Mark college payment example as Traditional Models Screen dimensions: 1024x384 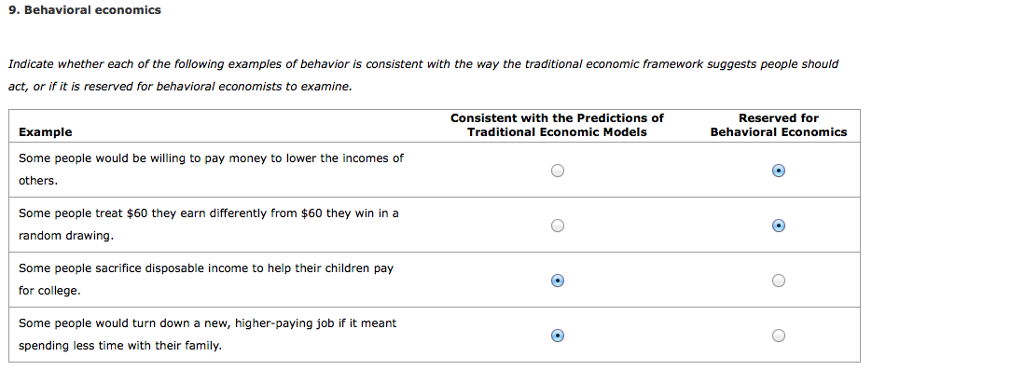point(557,280)
